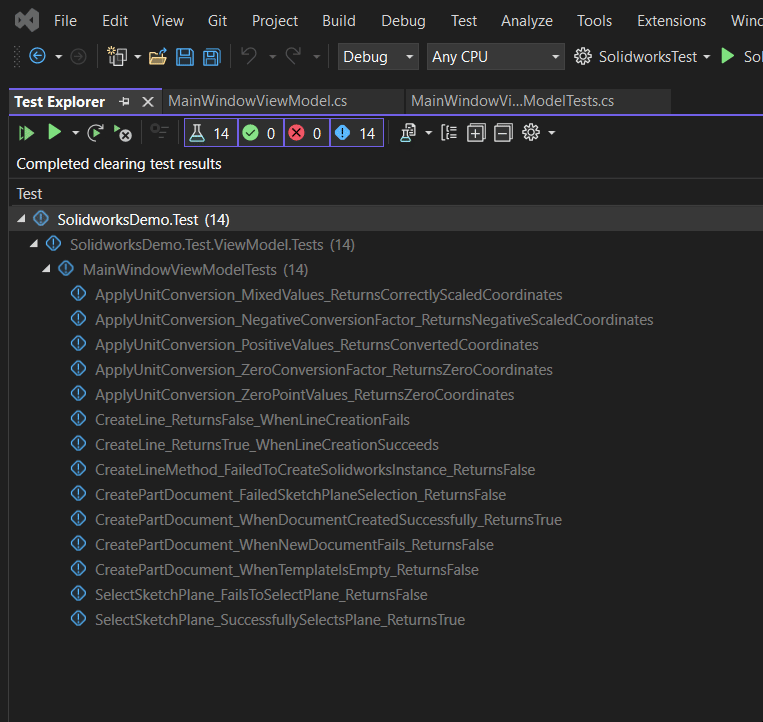Repeat the last test run

click(x=95, y=133)
